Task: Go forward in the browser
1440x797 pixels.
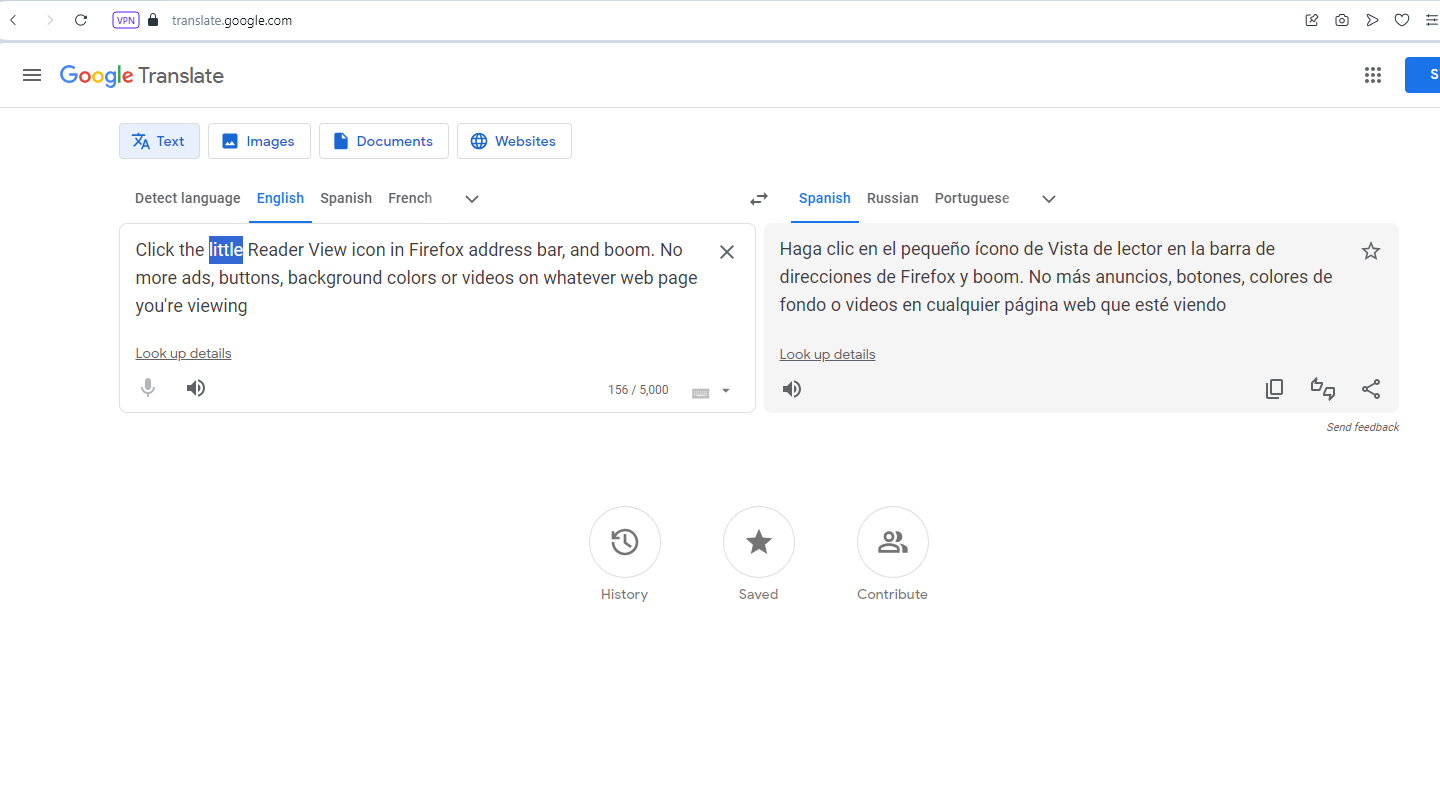Action: 49,20
